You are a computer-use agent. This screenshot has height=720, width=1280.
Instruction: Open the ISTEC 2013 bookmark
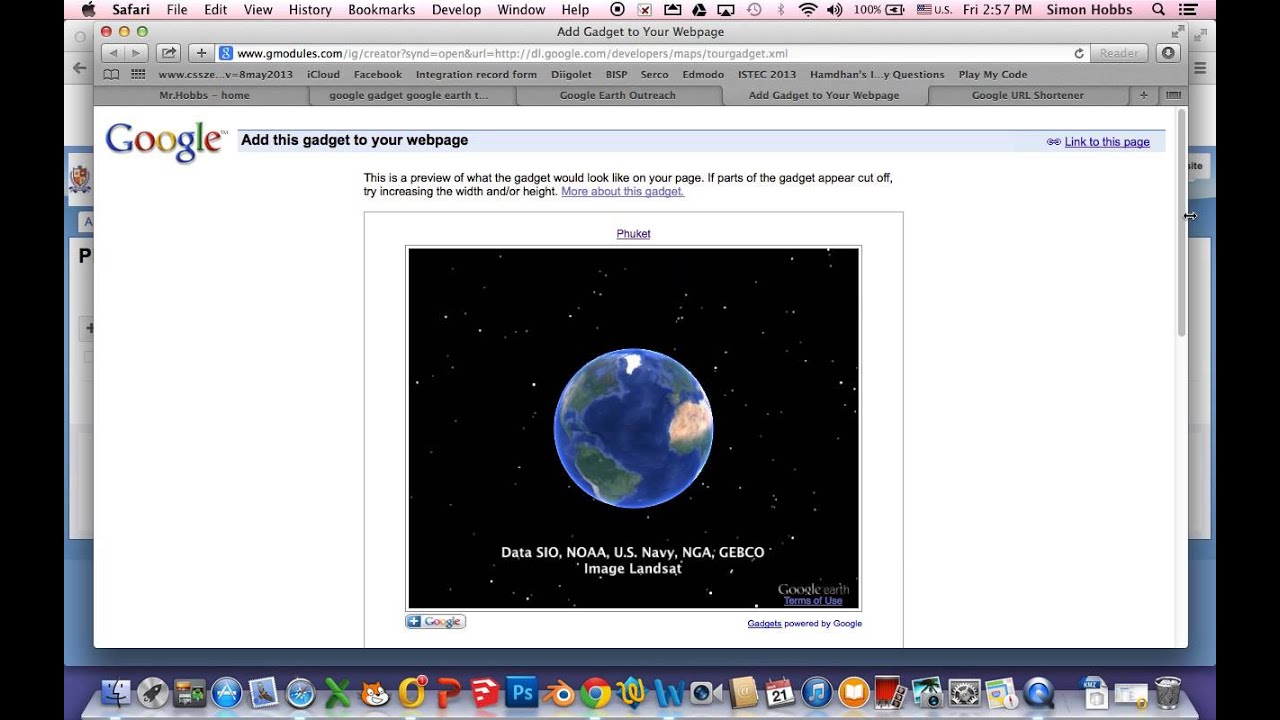click(767, 74)
